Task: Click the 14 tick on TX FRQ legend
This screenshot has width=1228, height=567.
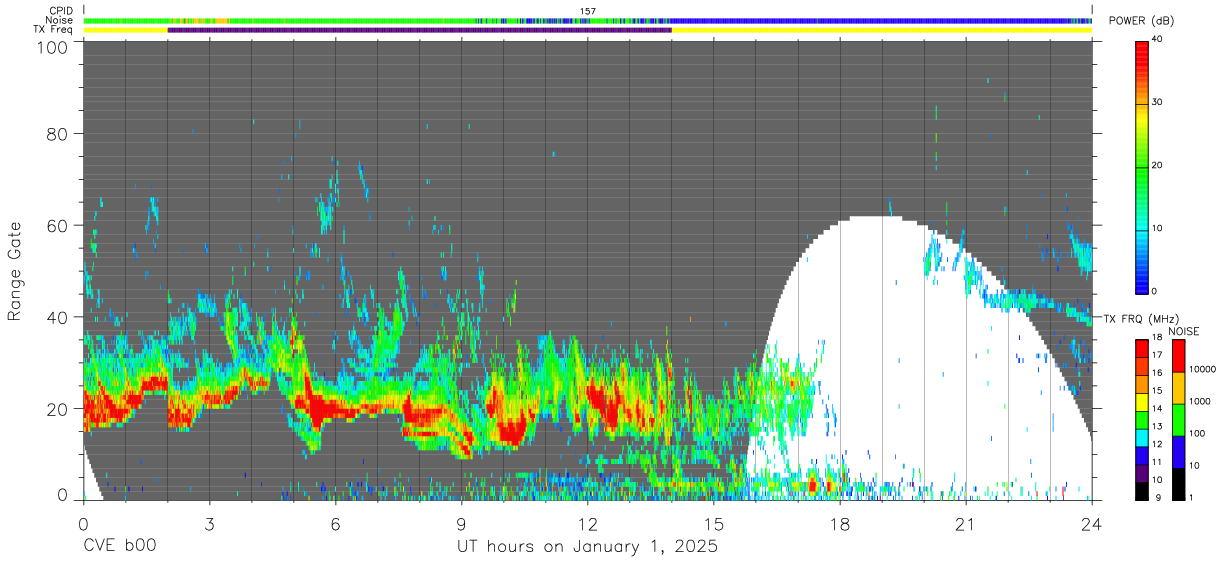Action: (1157, 410)
